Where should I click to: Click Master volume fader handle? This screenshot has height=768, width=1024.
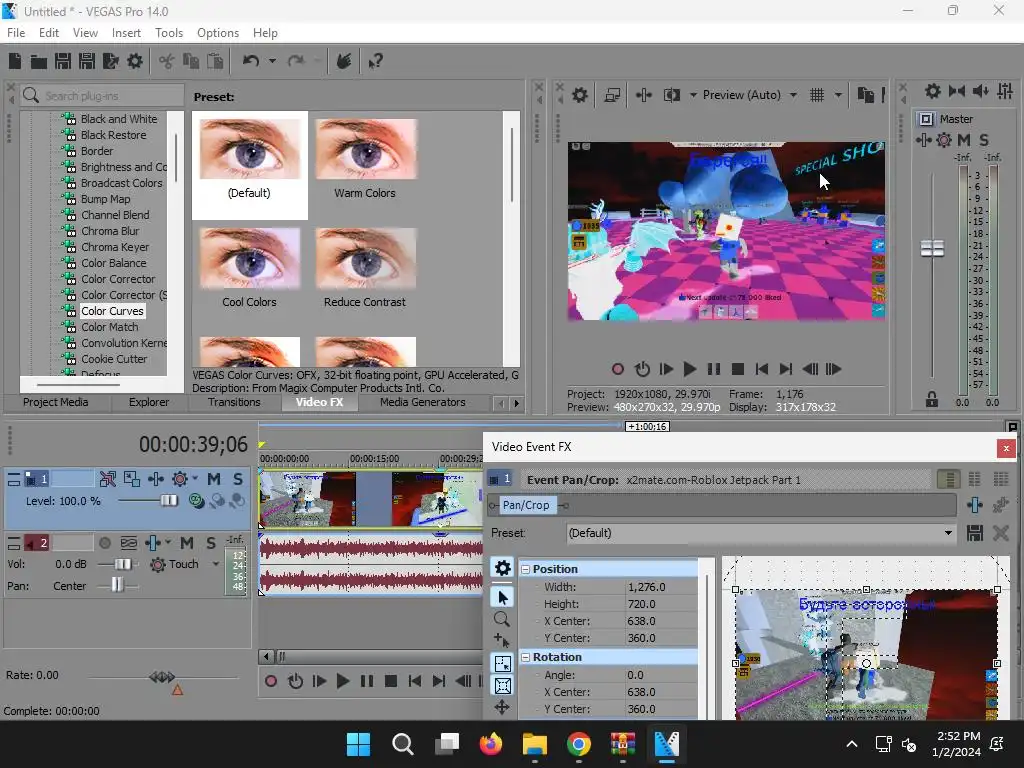(x=932, y=248)
